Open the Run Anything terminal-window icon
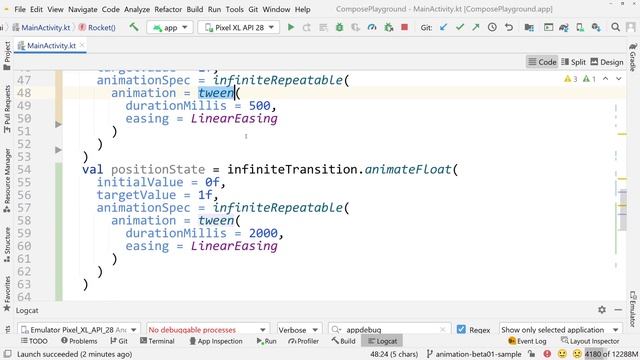 549,27
